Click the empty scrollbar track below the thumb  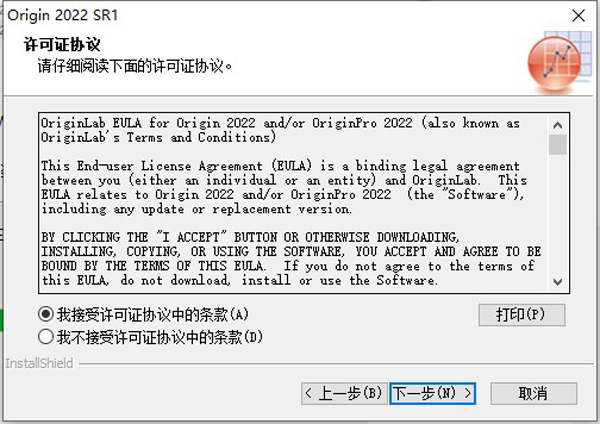(x=558, y=214)
